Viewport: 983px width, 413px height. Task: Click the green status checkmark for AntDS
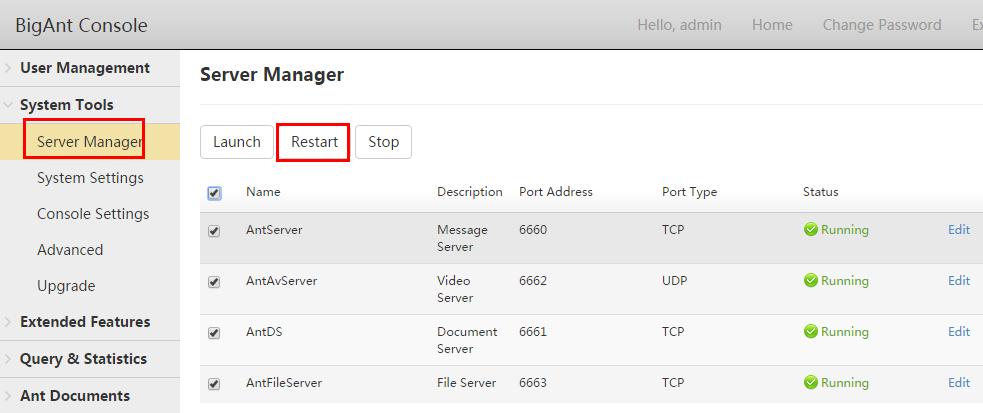tap(811, 332)
